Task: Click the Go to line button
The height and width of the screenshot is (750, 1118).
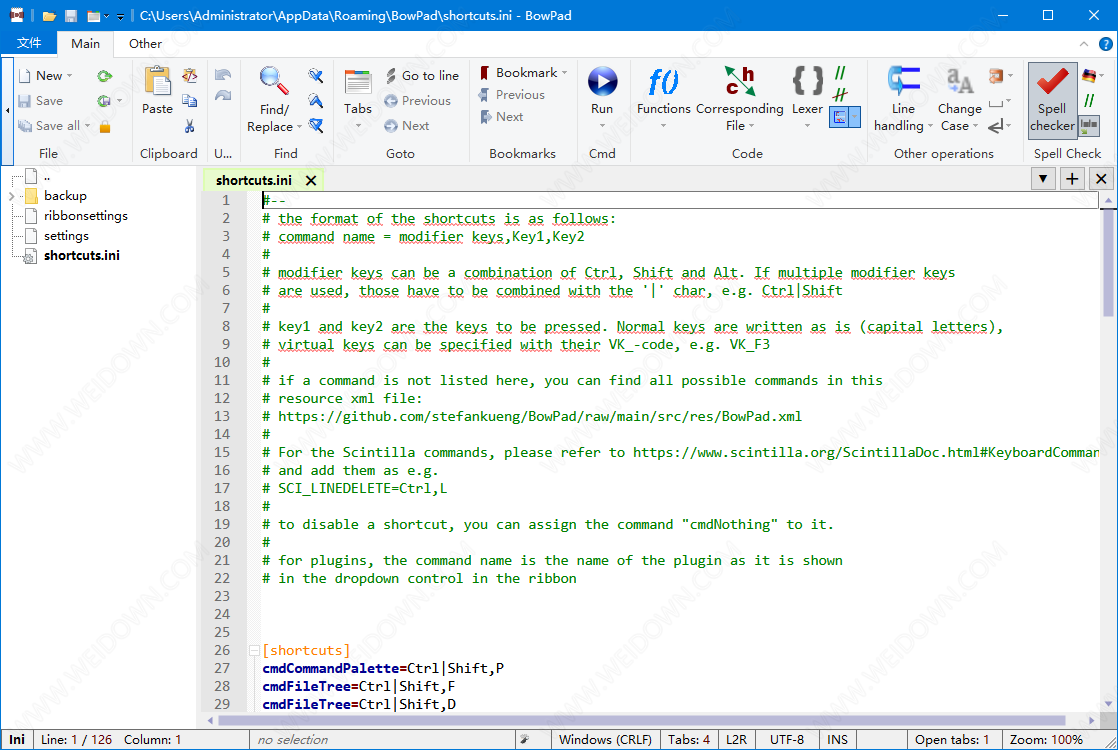Action: (423, 76)
